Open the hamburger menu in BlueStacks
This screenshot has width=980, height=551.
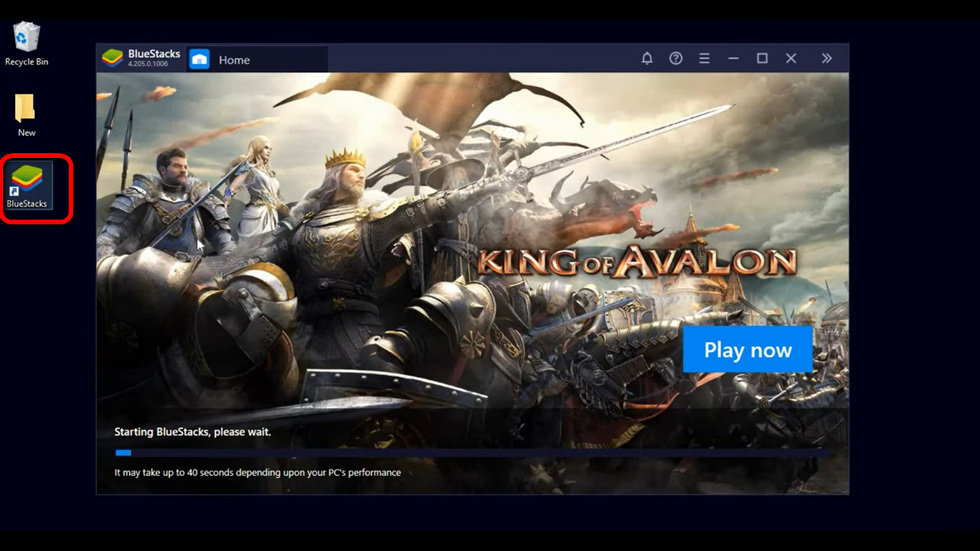click(704, 58)
